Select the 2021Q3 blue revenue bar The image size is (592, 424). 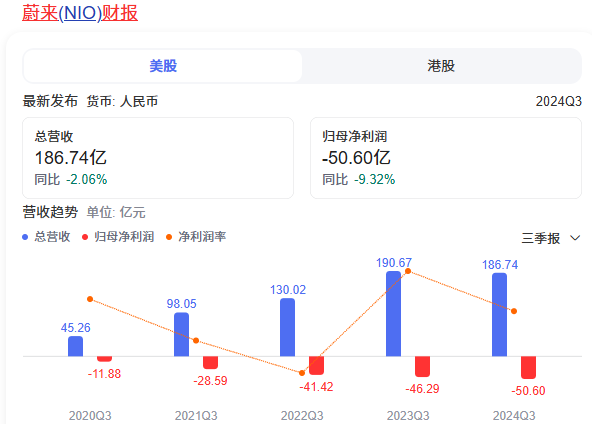click(181, 335)
